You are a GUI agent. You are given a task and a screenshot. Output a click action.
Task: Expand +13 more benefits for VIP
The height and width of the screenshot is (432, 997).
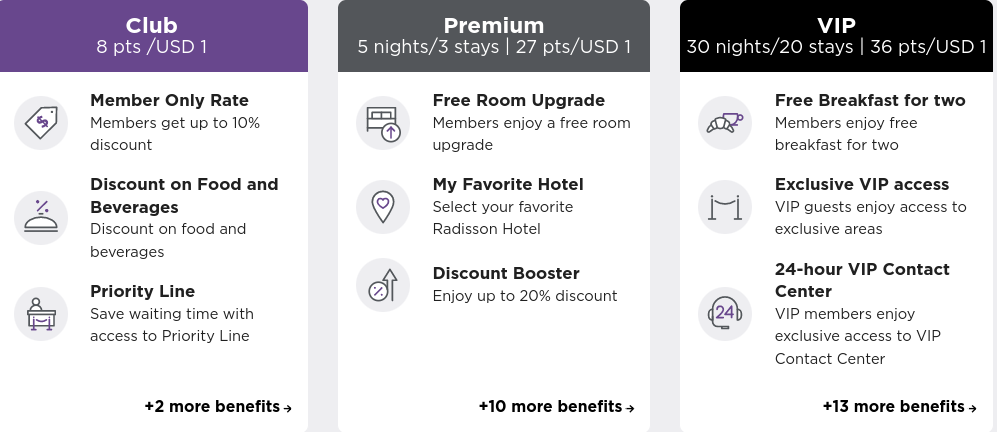coord(899,407)
